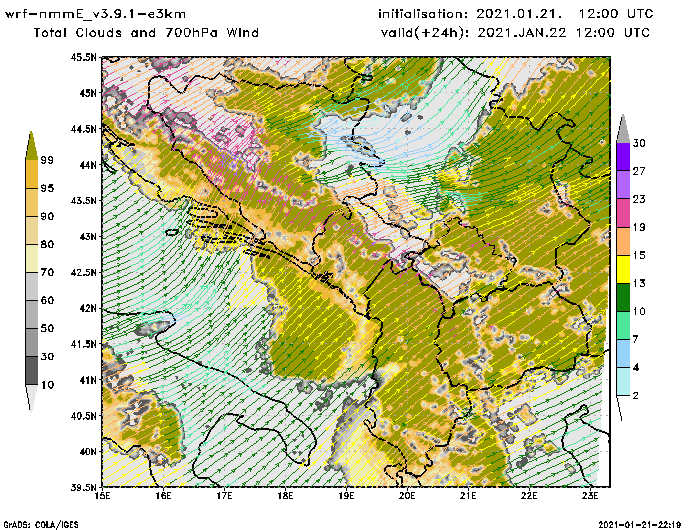Click the '30' value in cloud legend
The width and height of the screenshot is (700, 530).
47,357
